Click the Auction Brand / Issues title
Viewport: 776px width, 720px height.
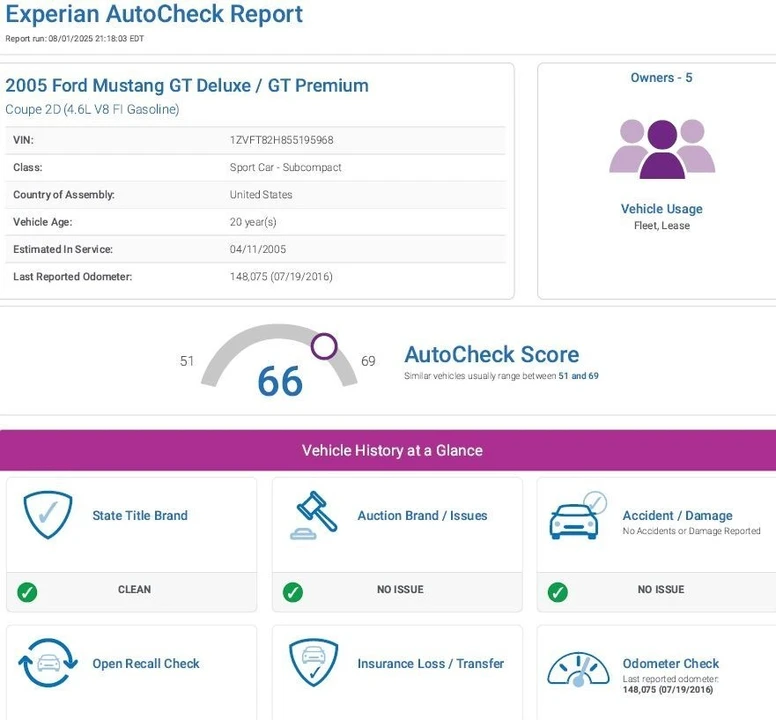(422, 515)
